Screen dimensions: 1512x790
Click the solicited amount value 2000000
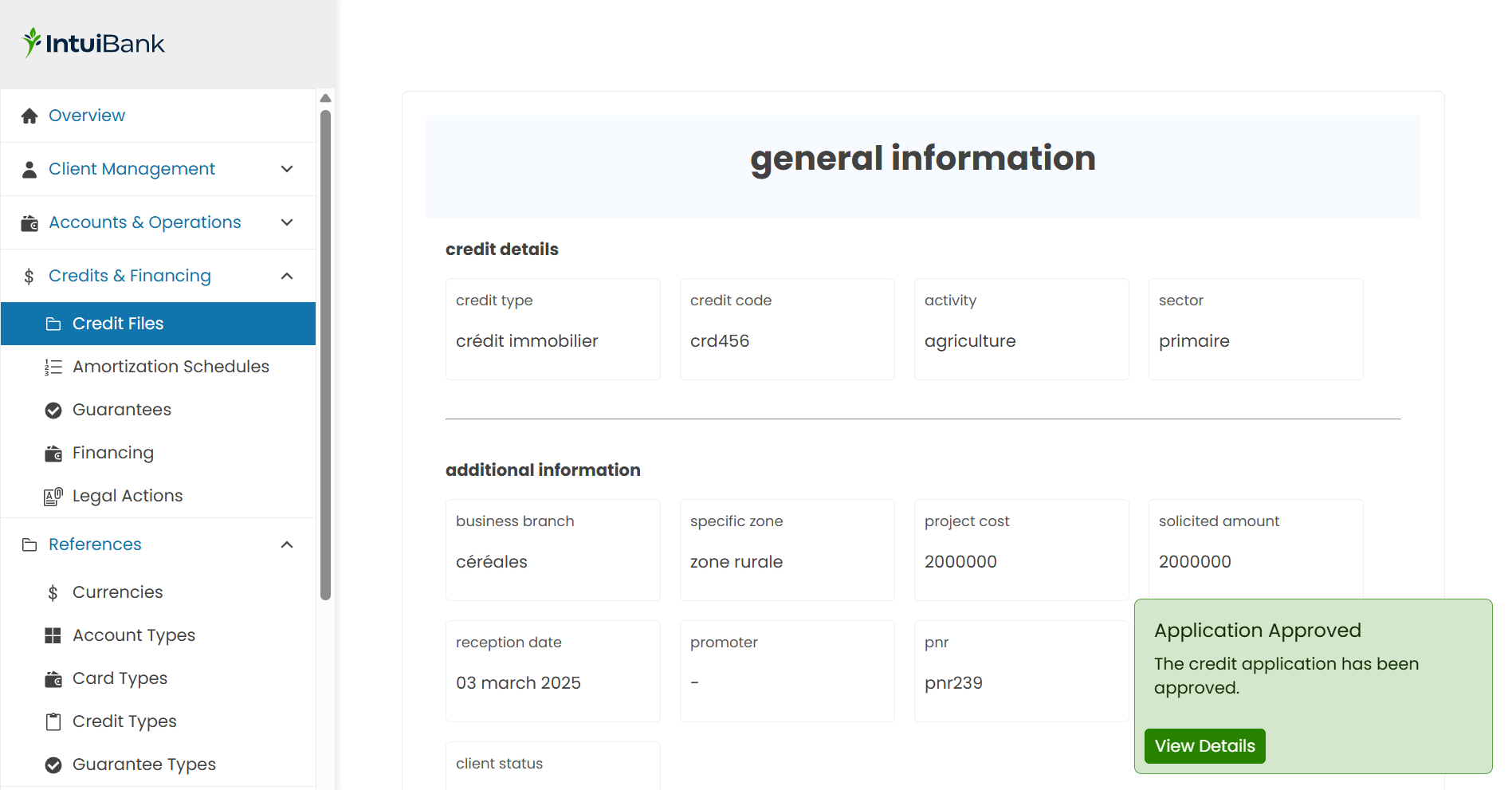click(1195, 562)
